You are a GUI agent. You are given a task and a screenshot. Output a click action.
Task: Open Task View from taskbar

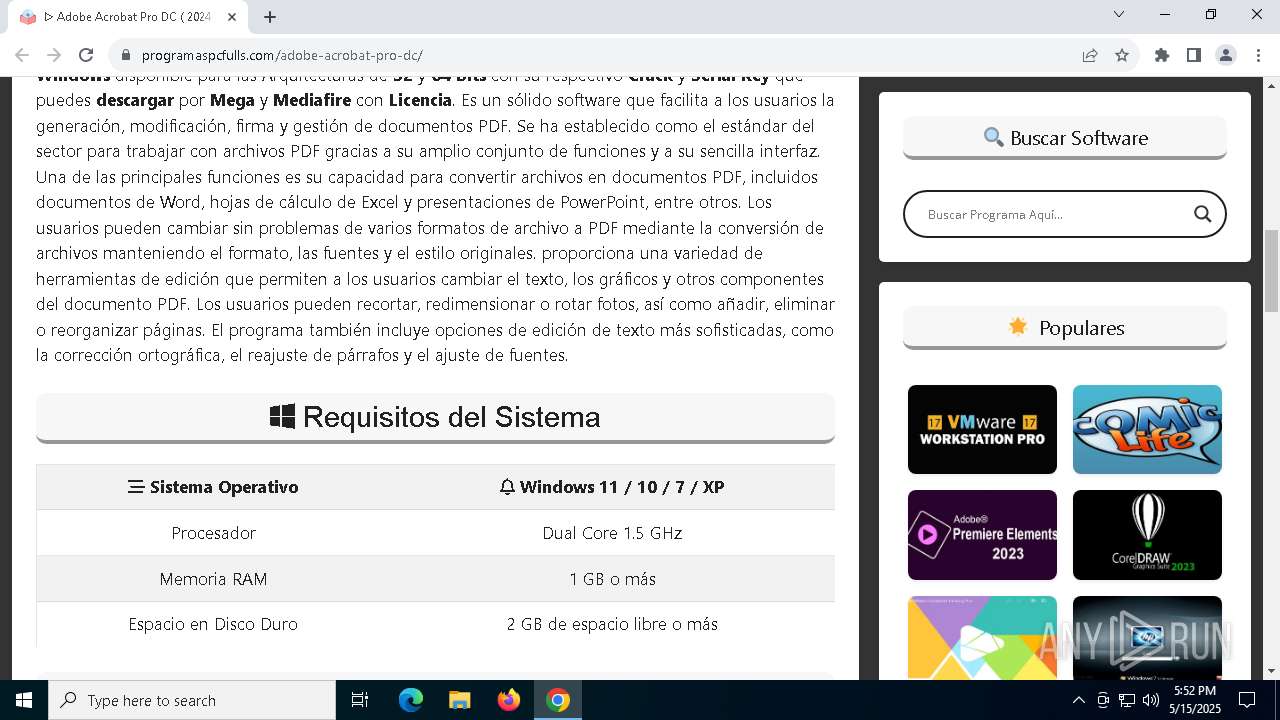[x=360, y=700]
